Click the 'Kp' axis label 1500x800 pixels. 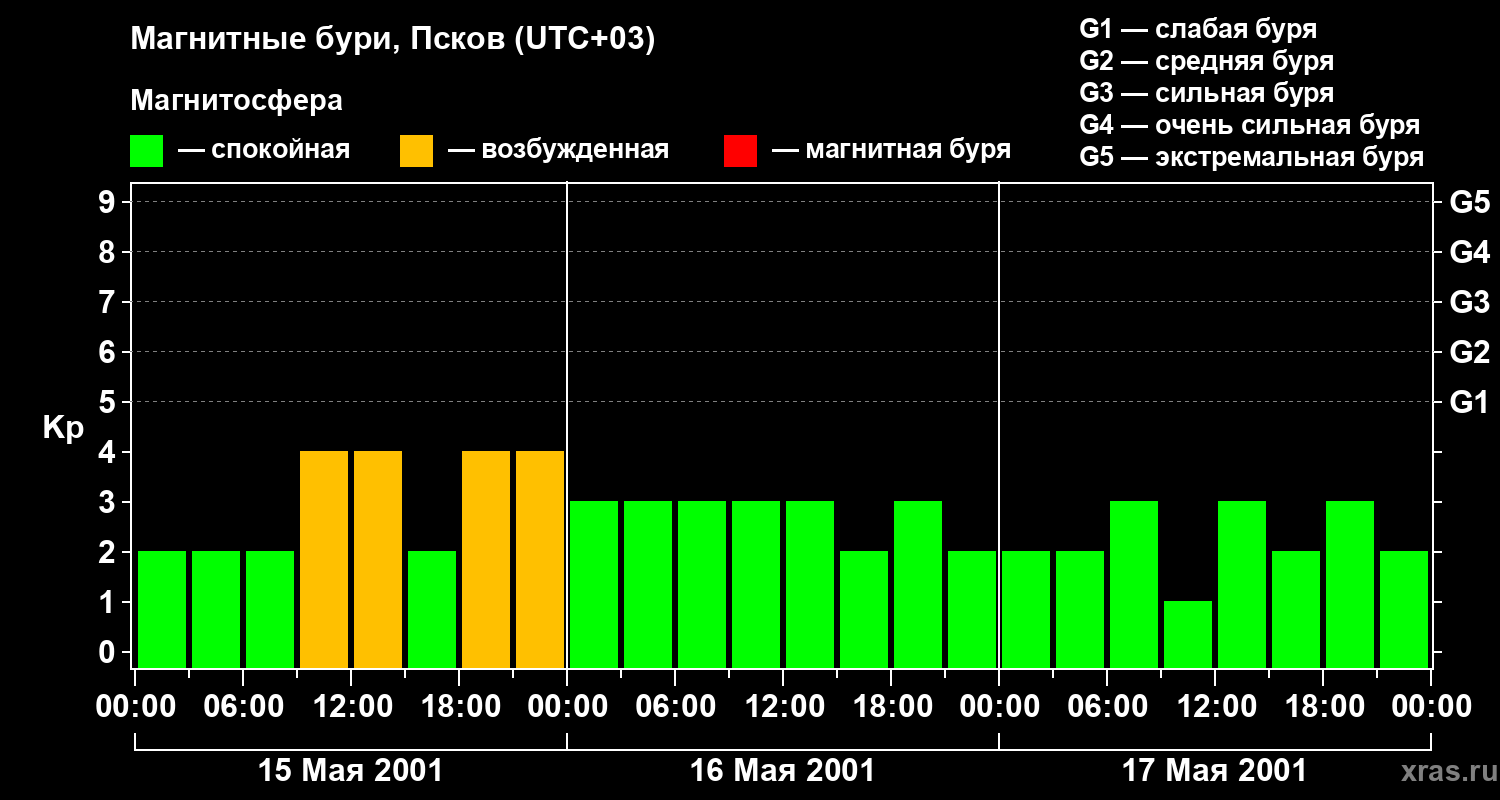point(63,428)
